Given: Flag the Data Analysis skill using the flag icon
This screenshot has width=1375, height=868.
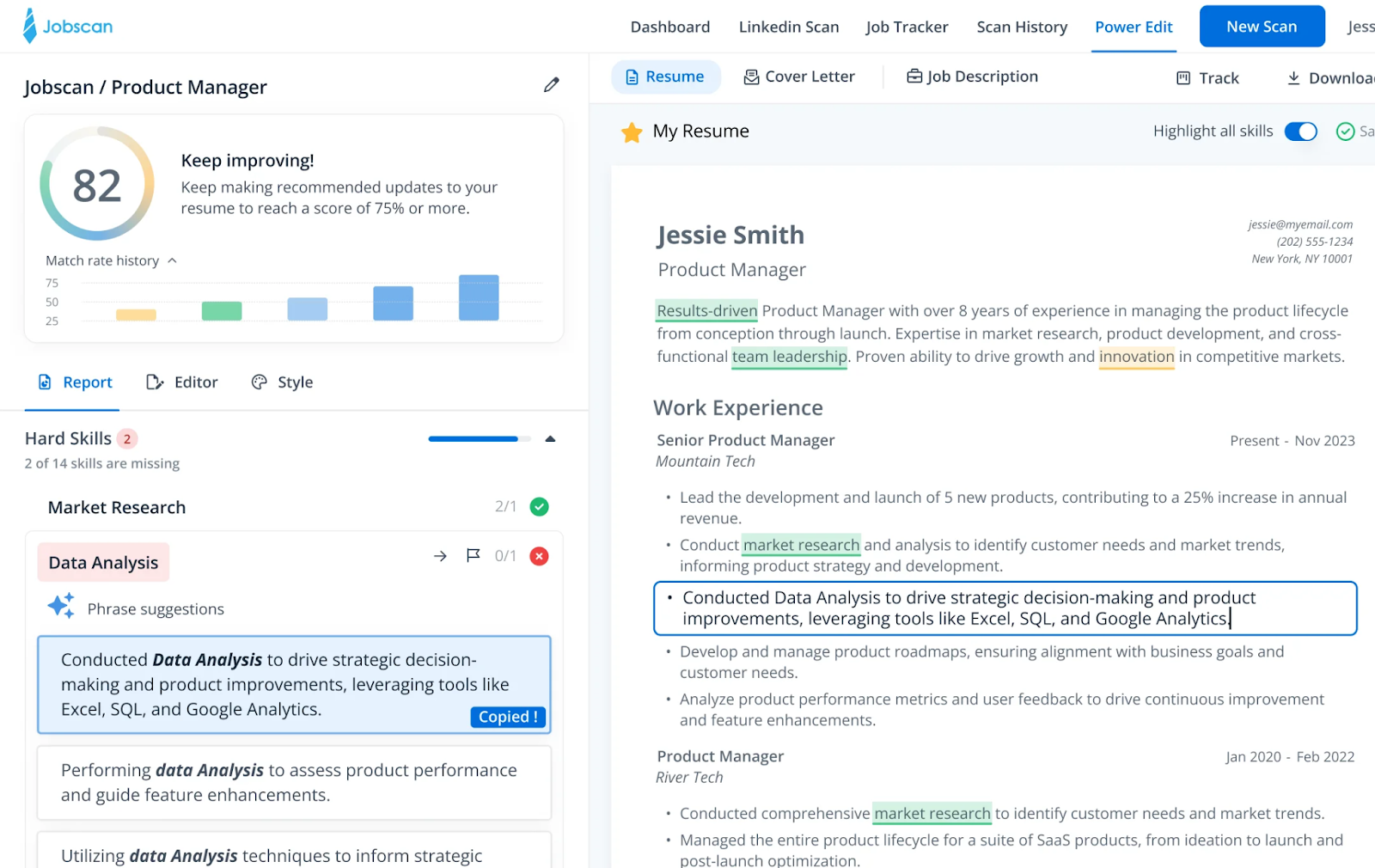Looking at the screenshot, I should pyautogui.click(x=473, y=556).
